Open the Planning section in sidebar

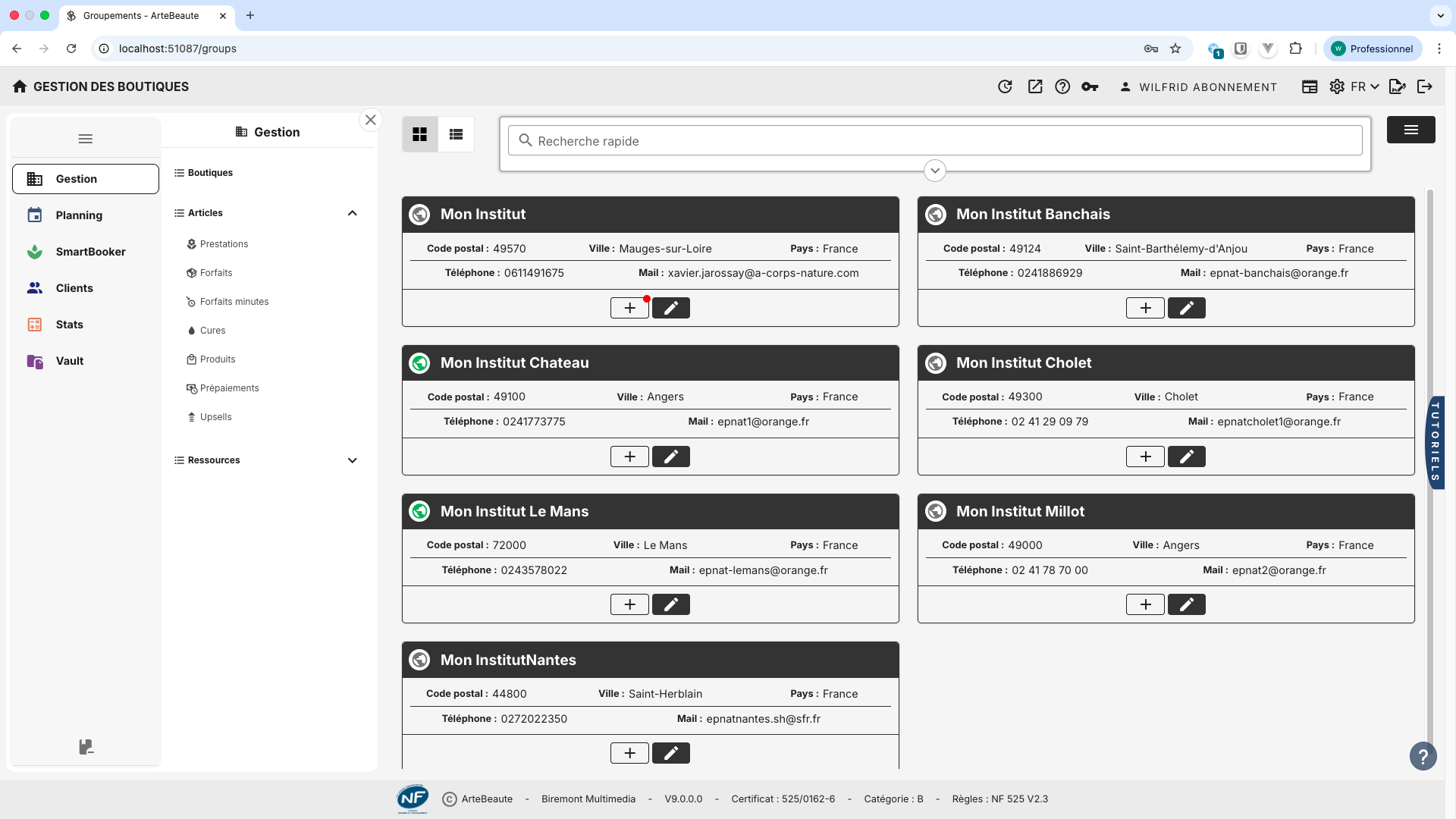[79, 215]
